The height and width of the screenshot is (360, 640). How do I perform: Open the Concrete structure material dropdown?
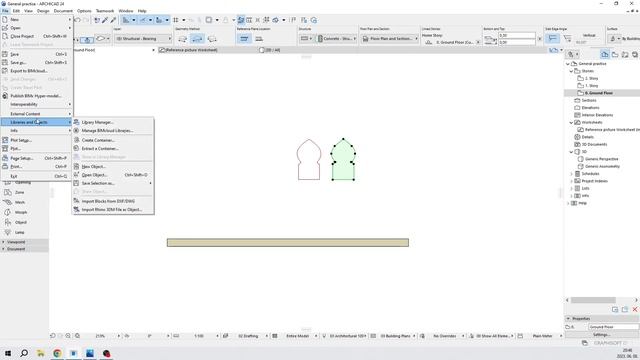(x=337, y=39)
